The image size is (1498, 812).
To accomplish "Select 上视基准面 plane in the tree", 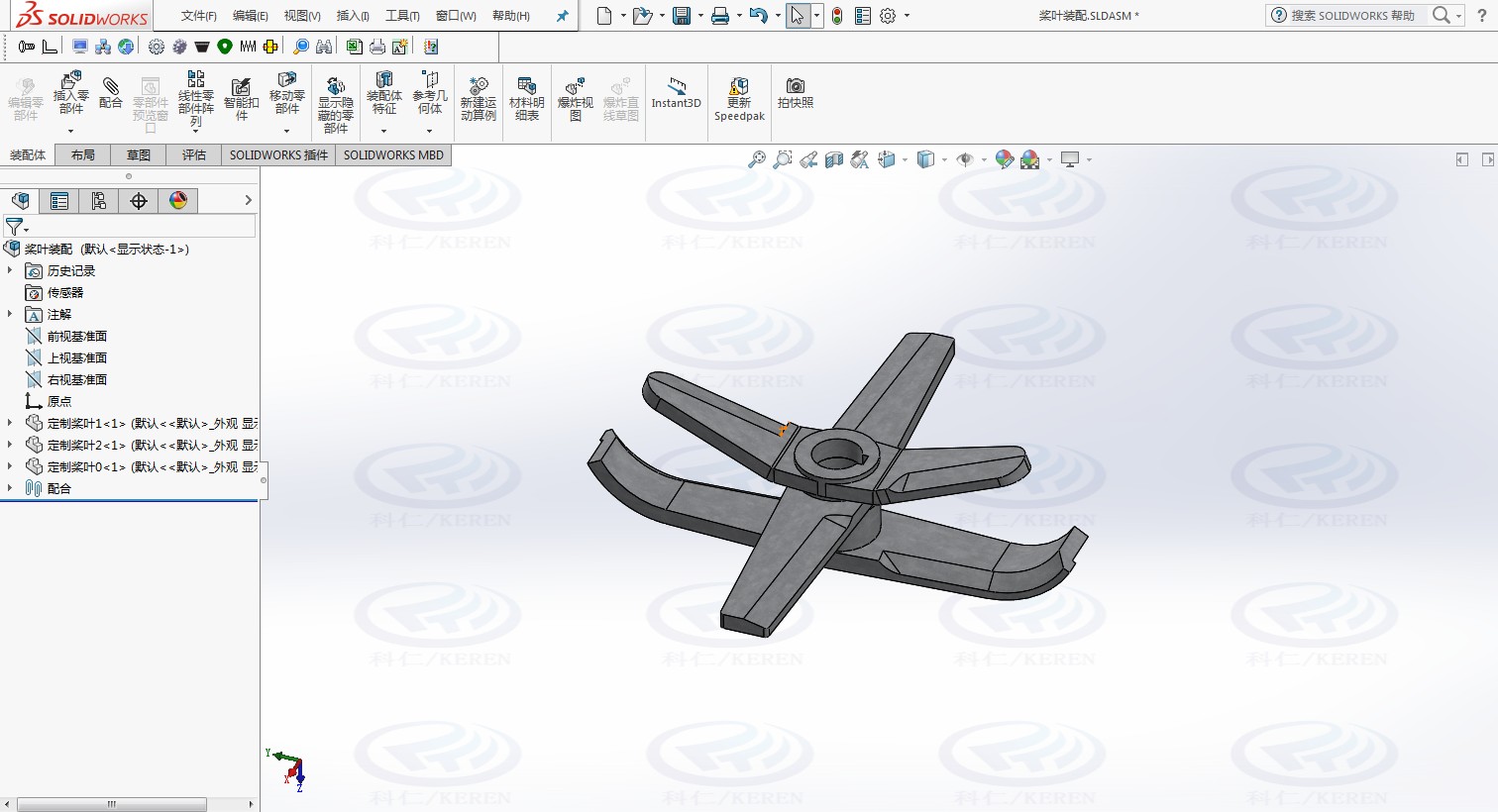I will click(x=76, y=358).
